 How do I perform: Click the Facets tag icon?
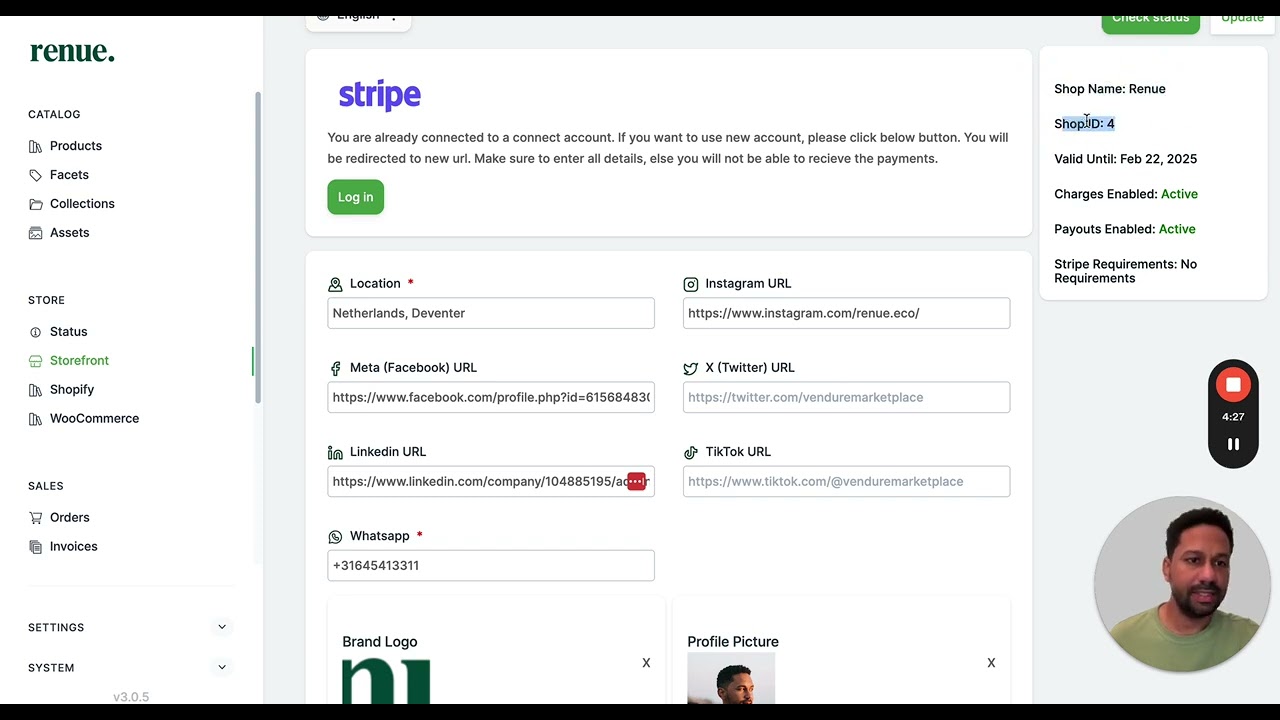(36, 175)
